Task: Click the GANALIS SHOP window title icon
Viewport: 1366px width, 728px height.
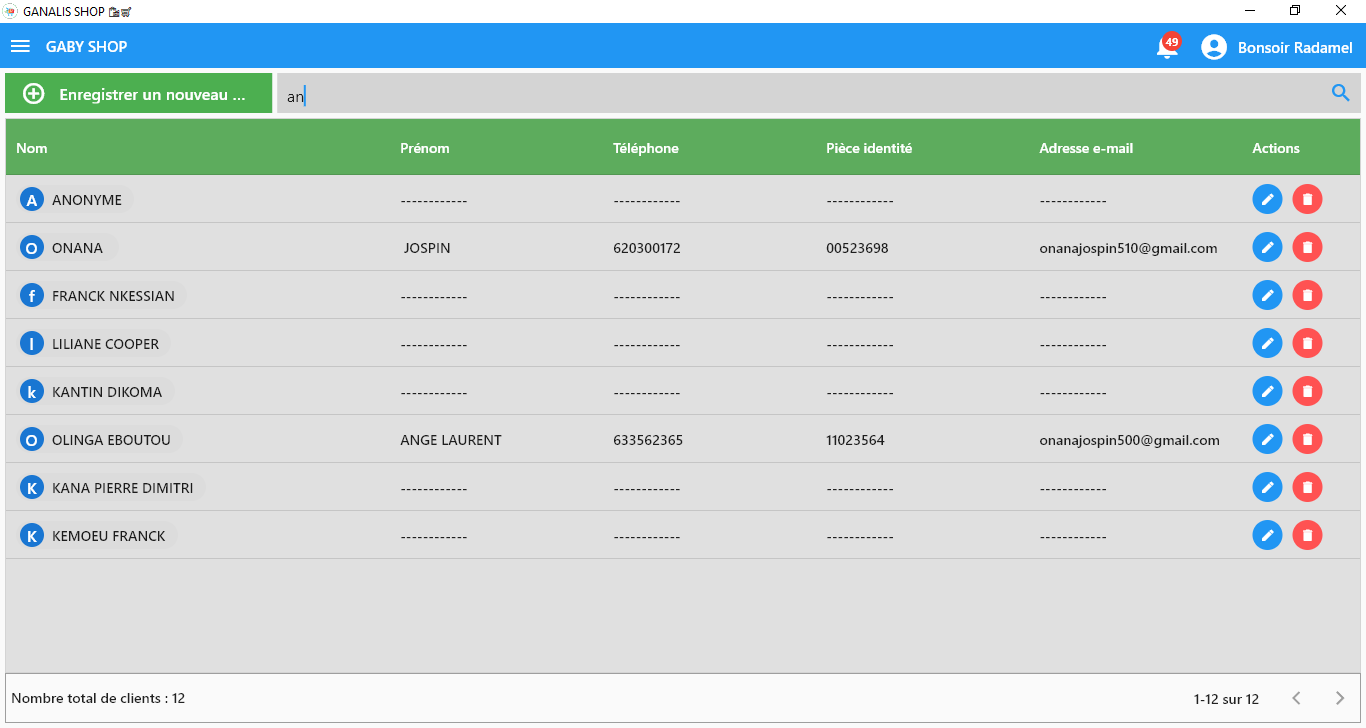Action: [x=11, y=11]
